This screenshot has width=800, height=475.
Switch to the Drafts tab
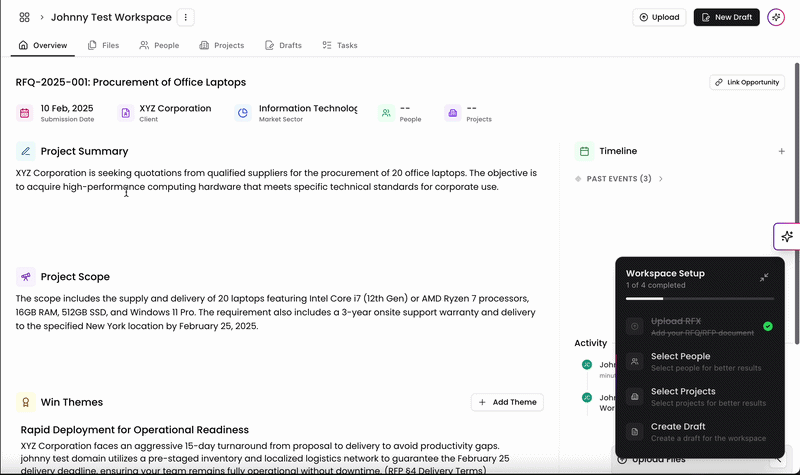pos(283,45)
